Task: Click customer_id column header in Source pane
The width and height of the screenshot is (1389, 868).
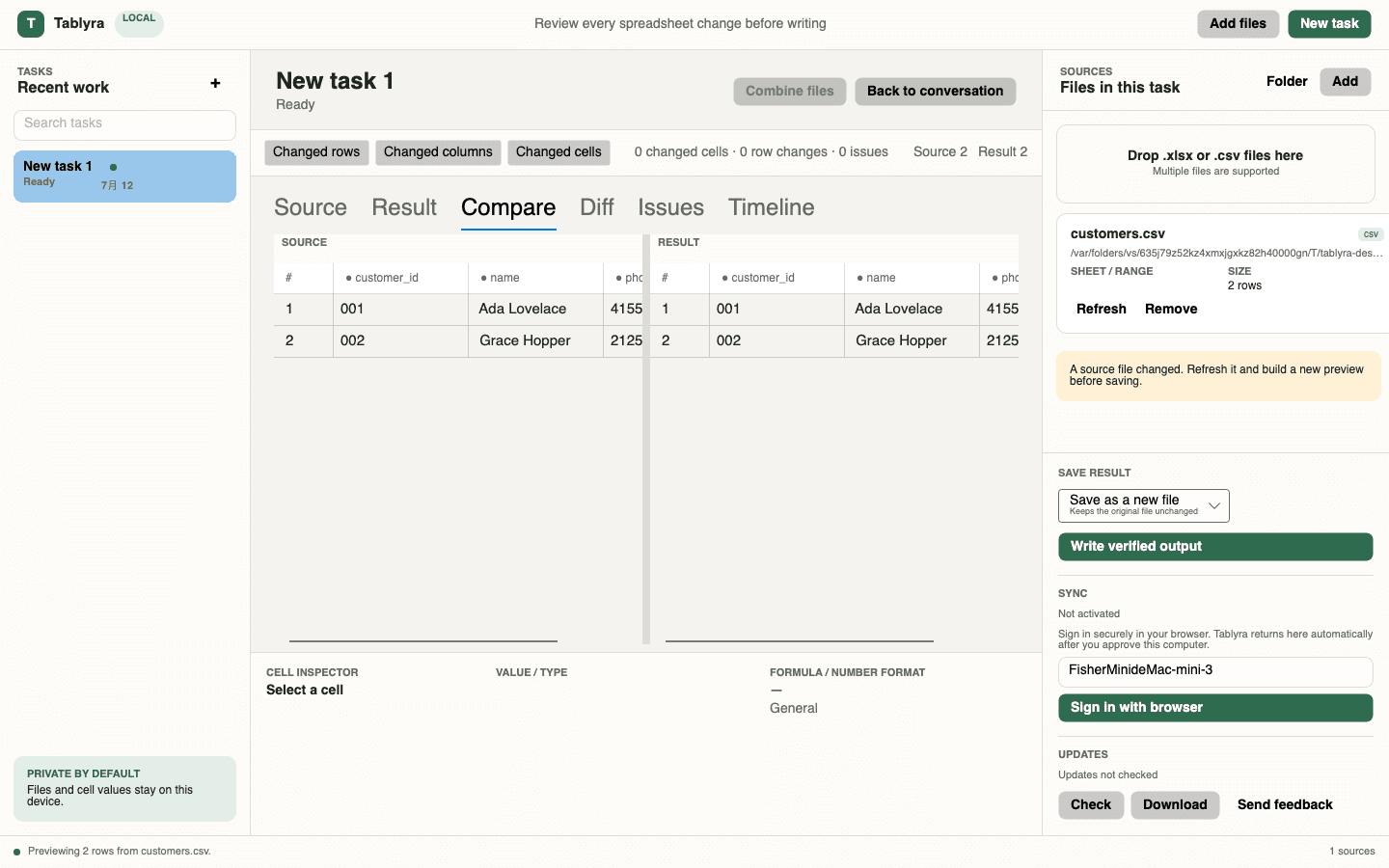Action: 400,278
